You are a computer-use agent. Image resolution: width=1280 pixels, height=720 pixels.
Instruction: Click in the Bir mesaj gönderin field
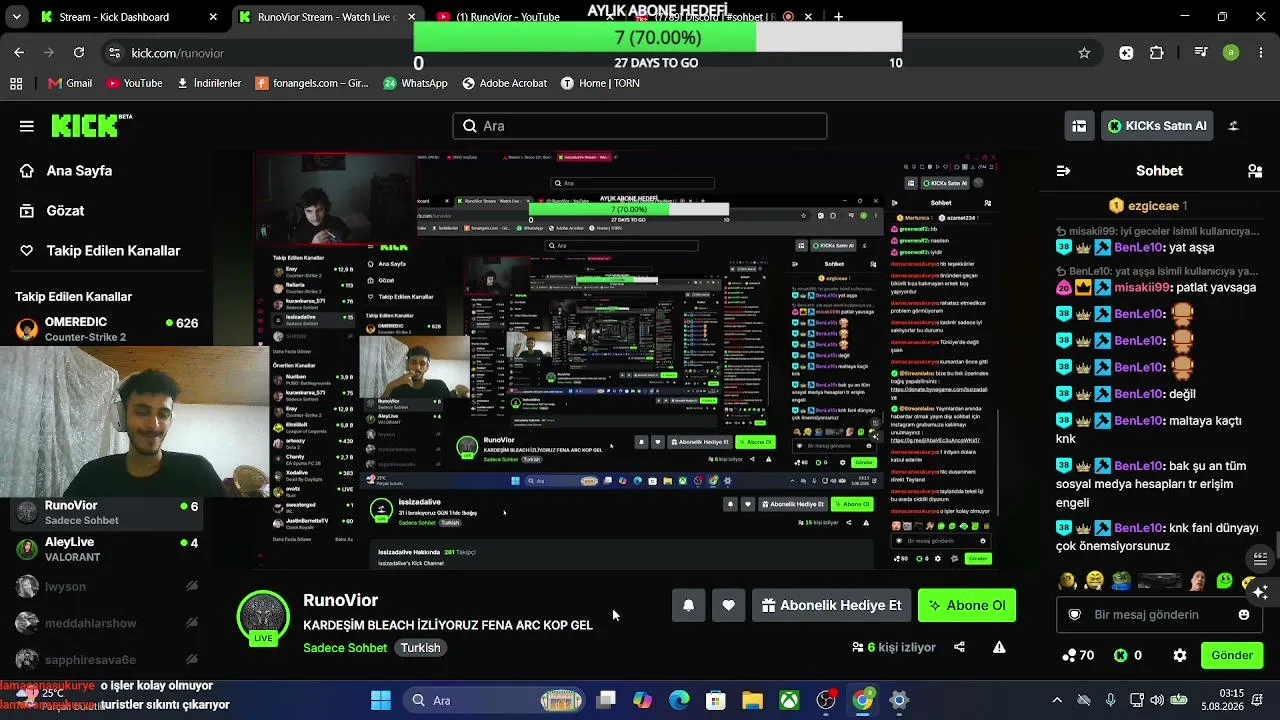pos(1159,615)
